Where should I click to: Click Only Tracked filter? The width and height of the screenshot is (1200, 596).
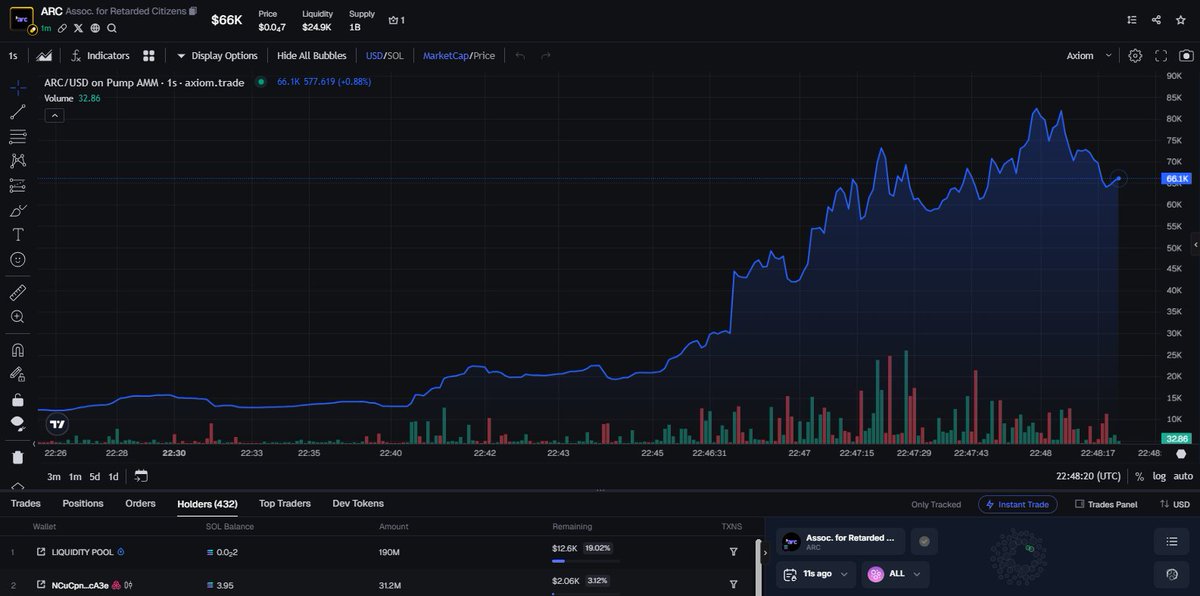[x=935, y=504]
